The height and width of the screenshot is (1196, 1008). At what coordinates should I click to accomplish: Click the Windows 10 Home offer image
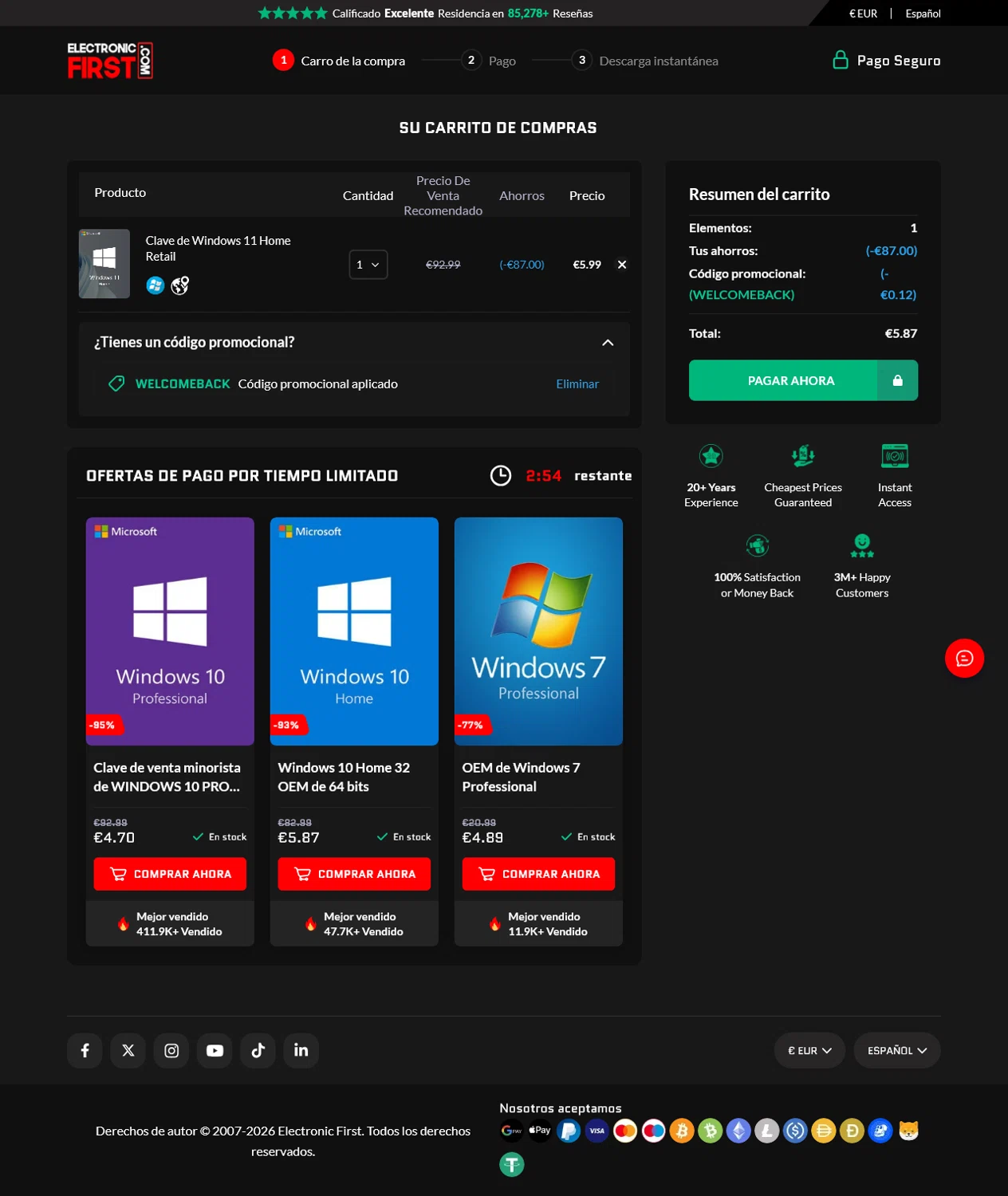click(354, 631)
